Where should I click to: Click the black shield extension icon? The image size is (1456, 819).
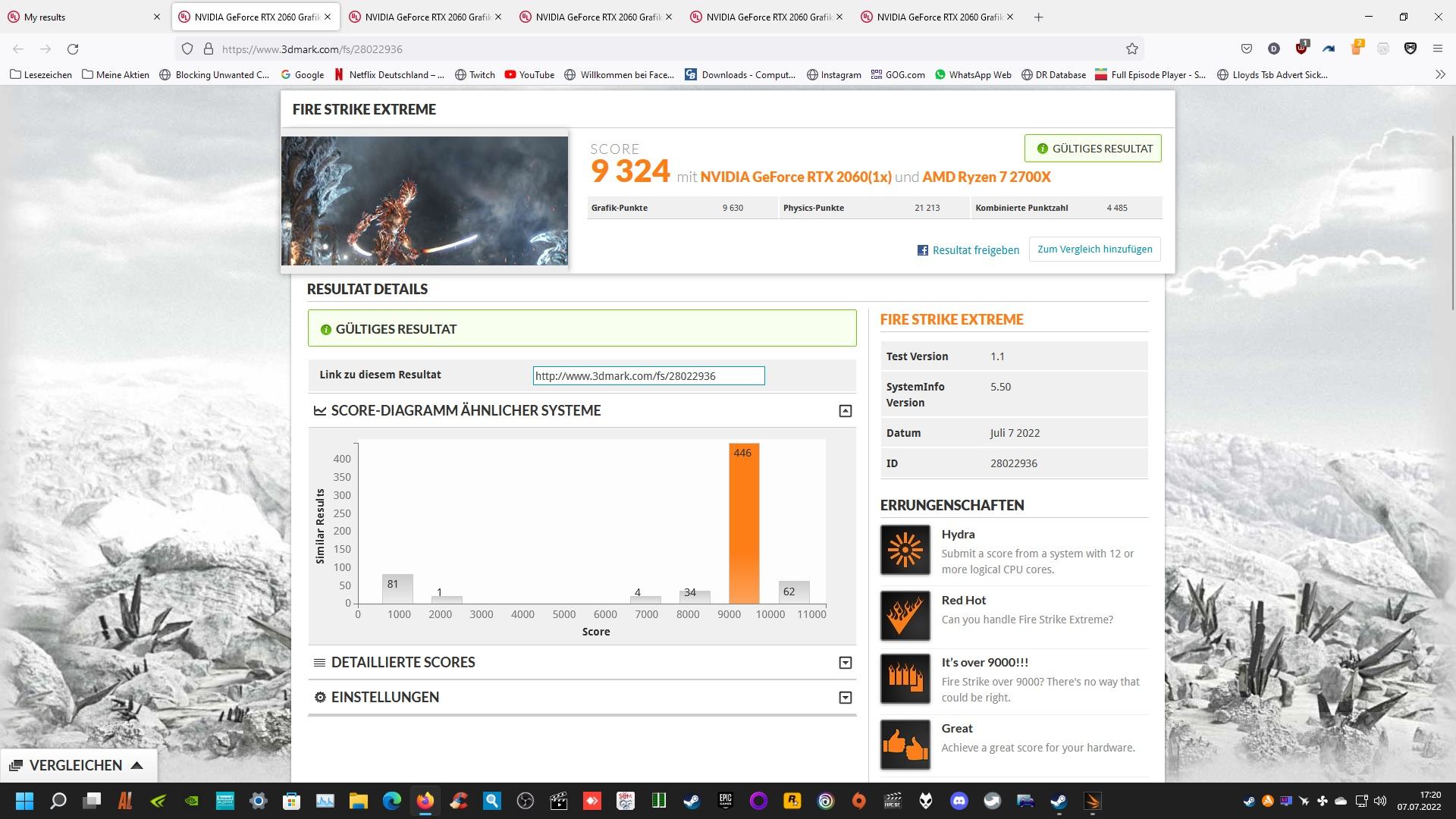[x=1410, y=49]
